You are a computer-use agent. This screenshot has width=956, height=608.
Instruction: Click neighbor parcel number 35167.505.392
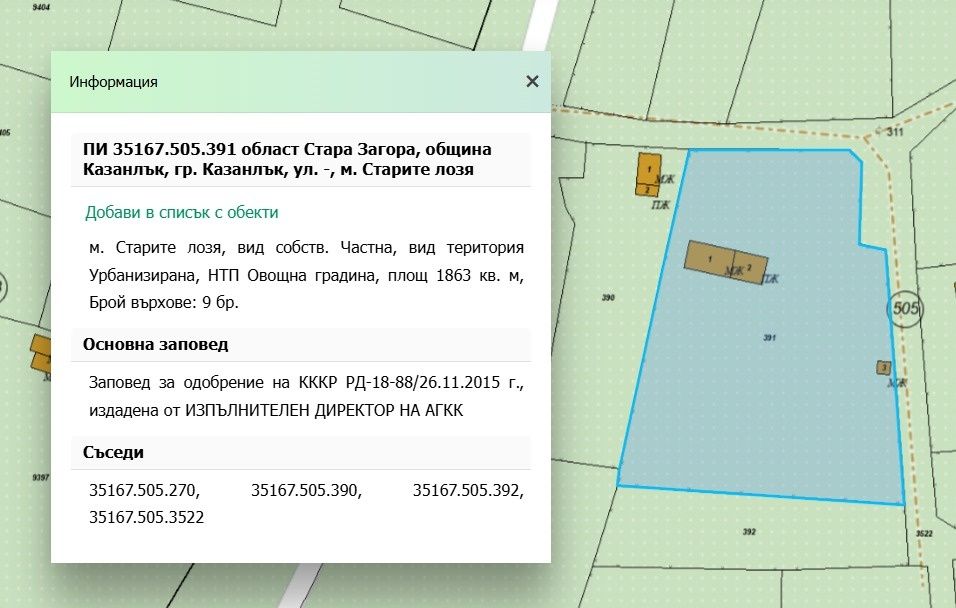468,490
